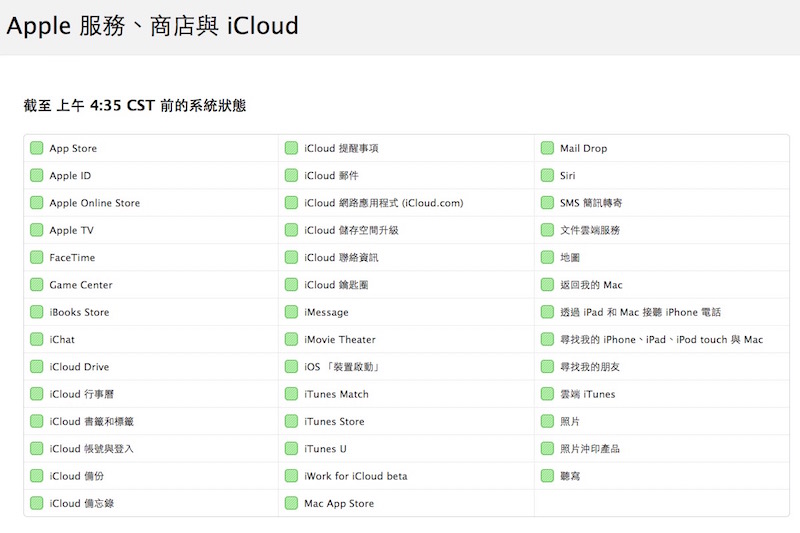Click the status icon for 地圖
This screenshot has height=533, width=800.
coord(547,257)
